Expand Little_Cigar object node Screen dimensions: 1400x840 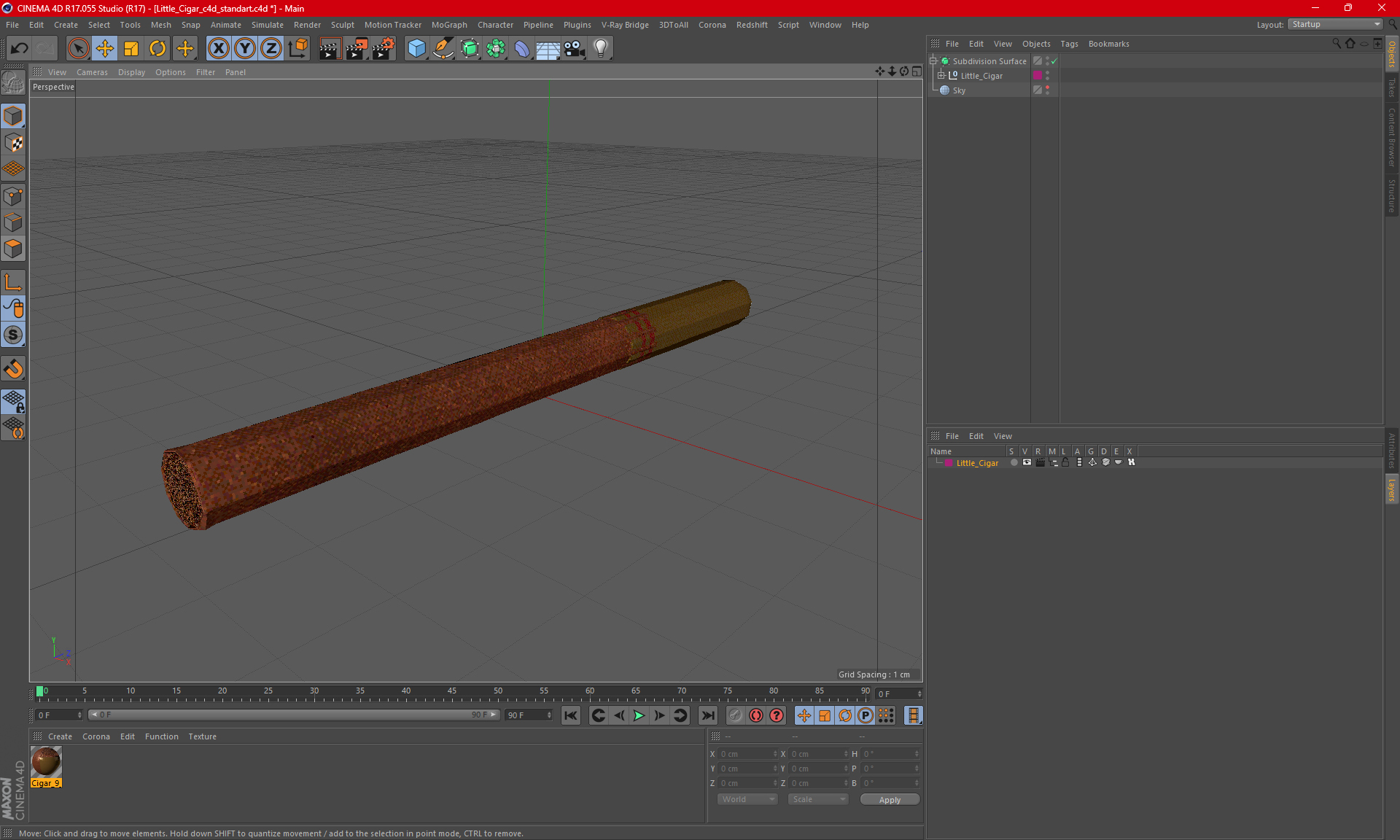pos(941,75)
